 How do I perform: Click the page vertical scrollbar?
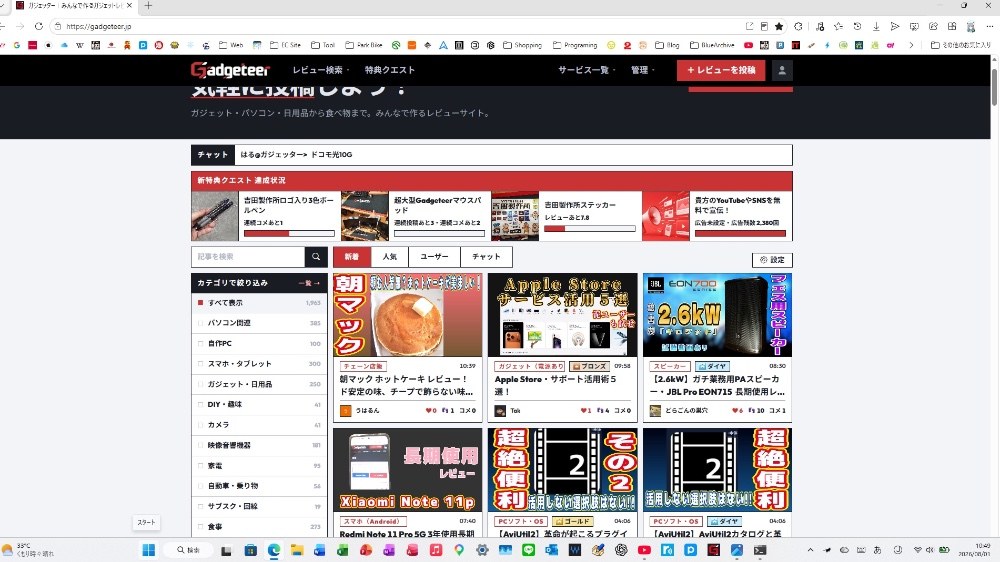(994, 86)
